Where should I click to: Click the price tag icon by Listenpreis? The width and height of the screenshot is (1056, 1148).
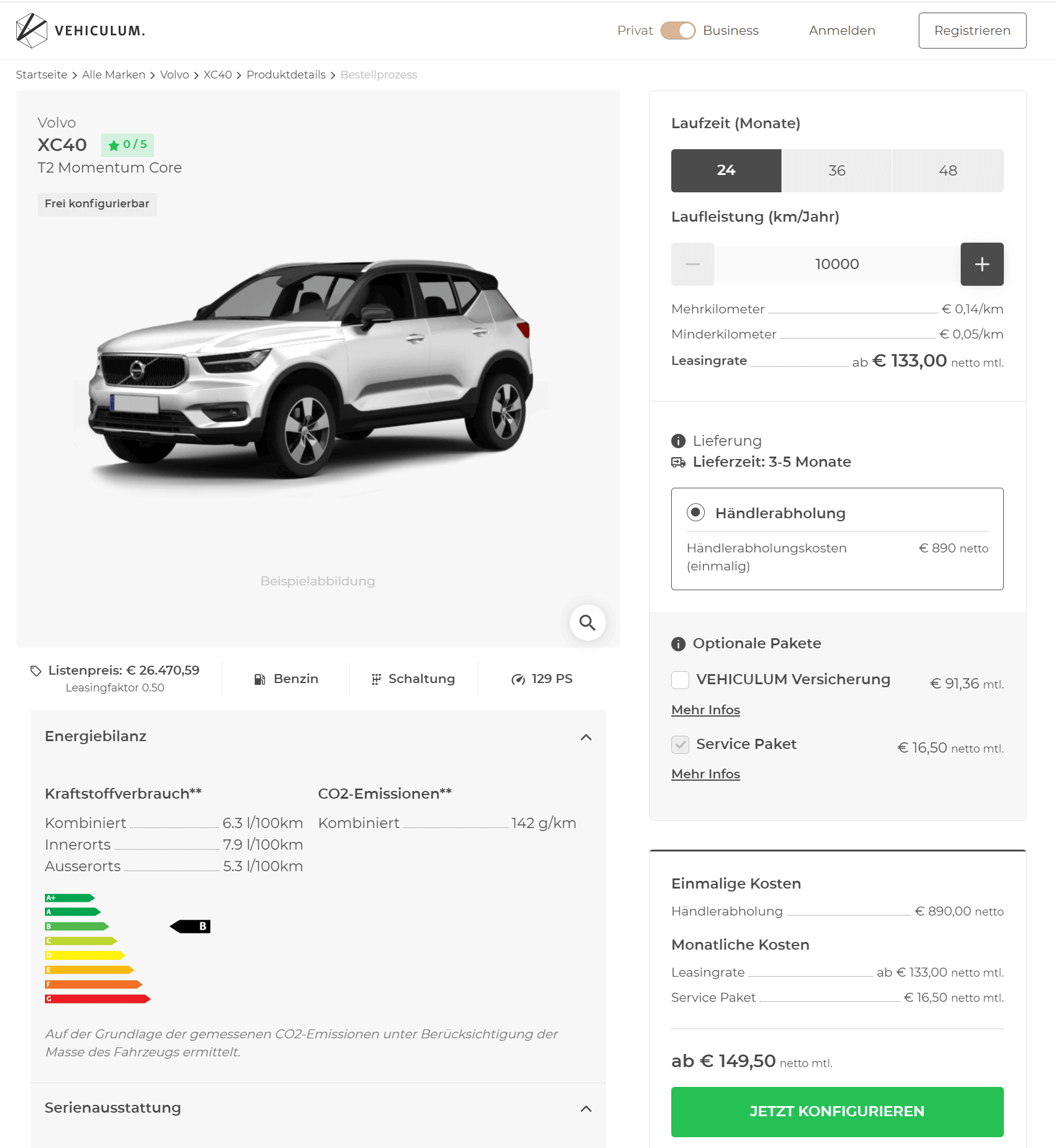click(36, 671)
